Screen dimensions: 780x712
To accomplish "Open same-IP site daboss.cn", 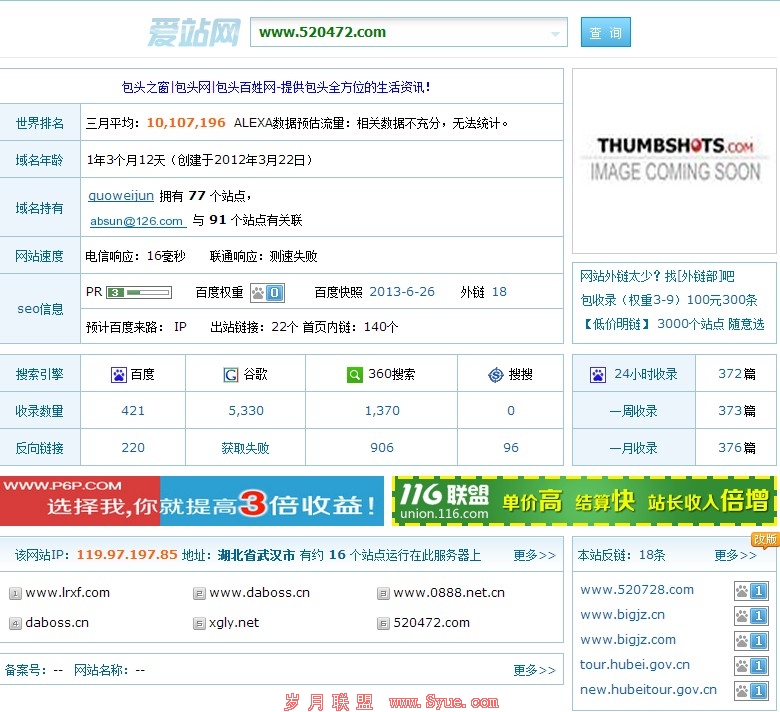I will coord(57,622).
